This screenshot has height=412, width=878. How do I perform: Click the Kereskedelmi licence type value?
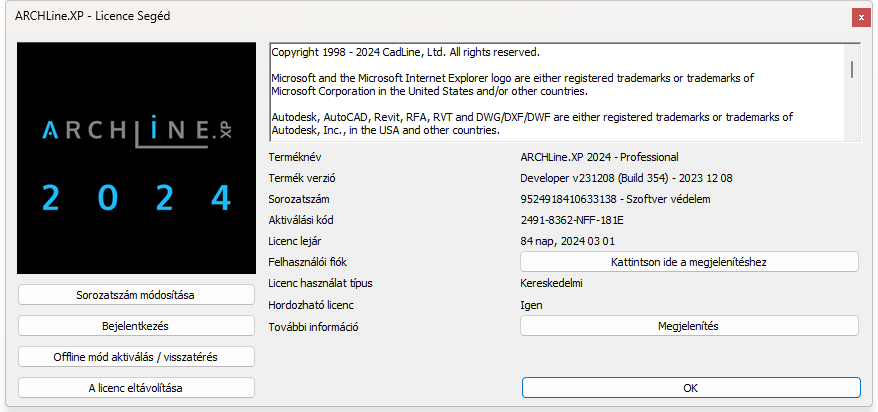tap(551, 283)
